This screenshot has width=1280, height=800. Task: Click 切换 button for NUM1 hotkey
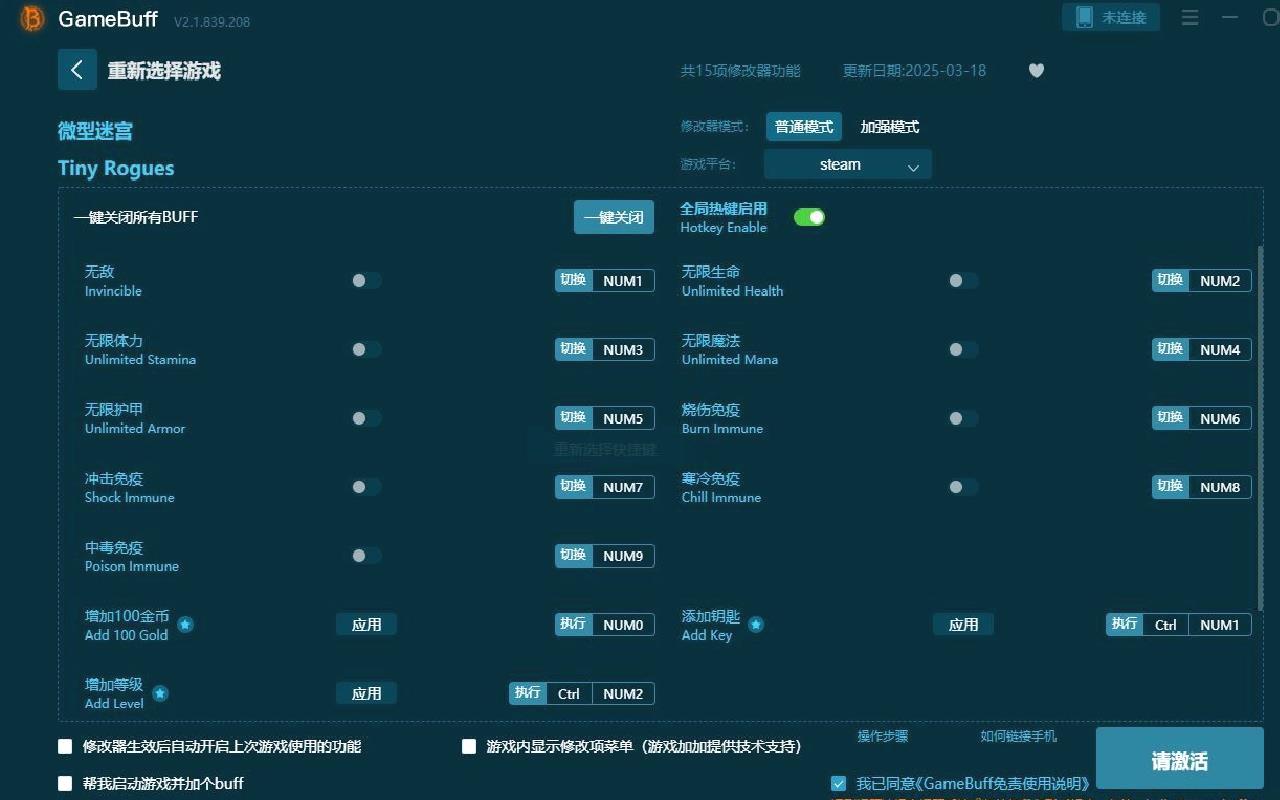[573, 280]
